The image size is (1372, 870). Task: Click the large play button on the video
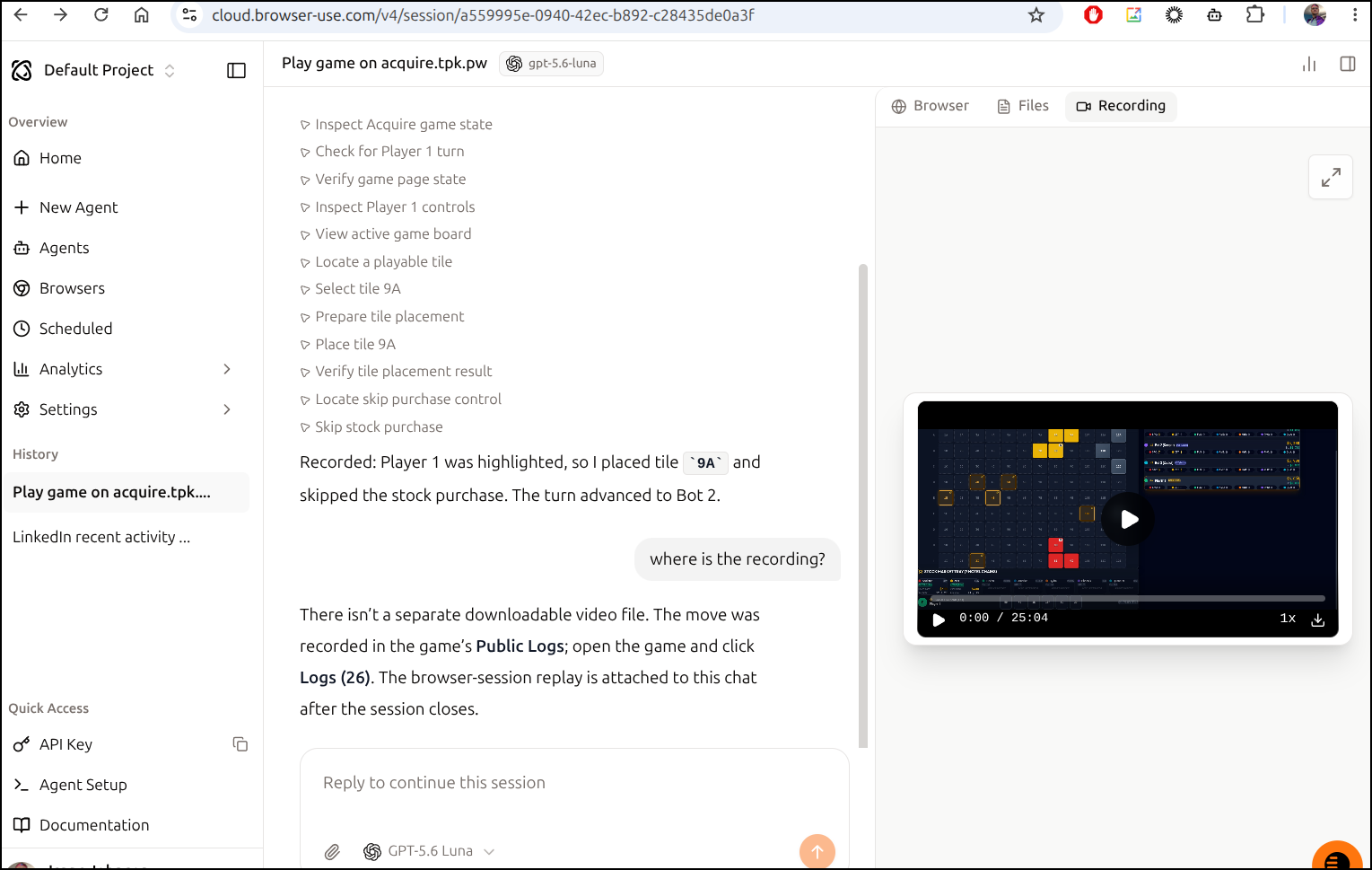click(x=1128, y=519)
